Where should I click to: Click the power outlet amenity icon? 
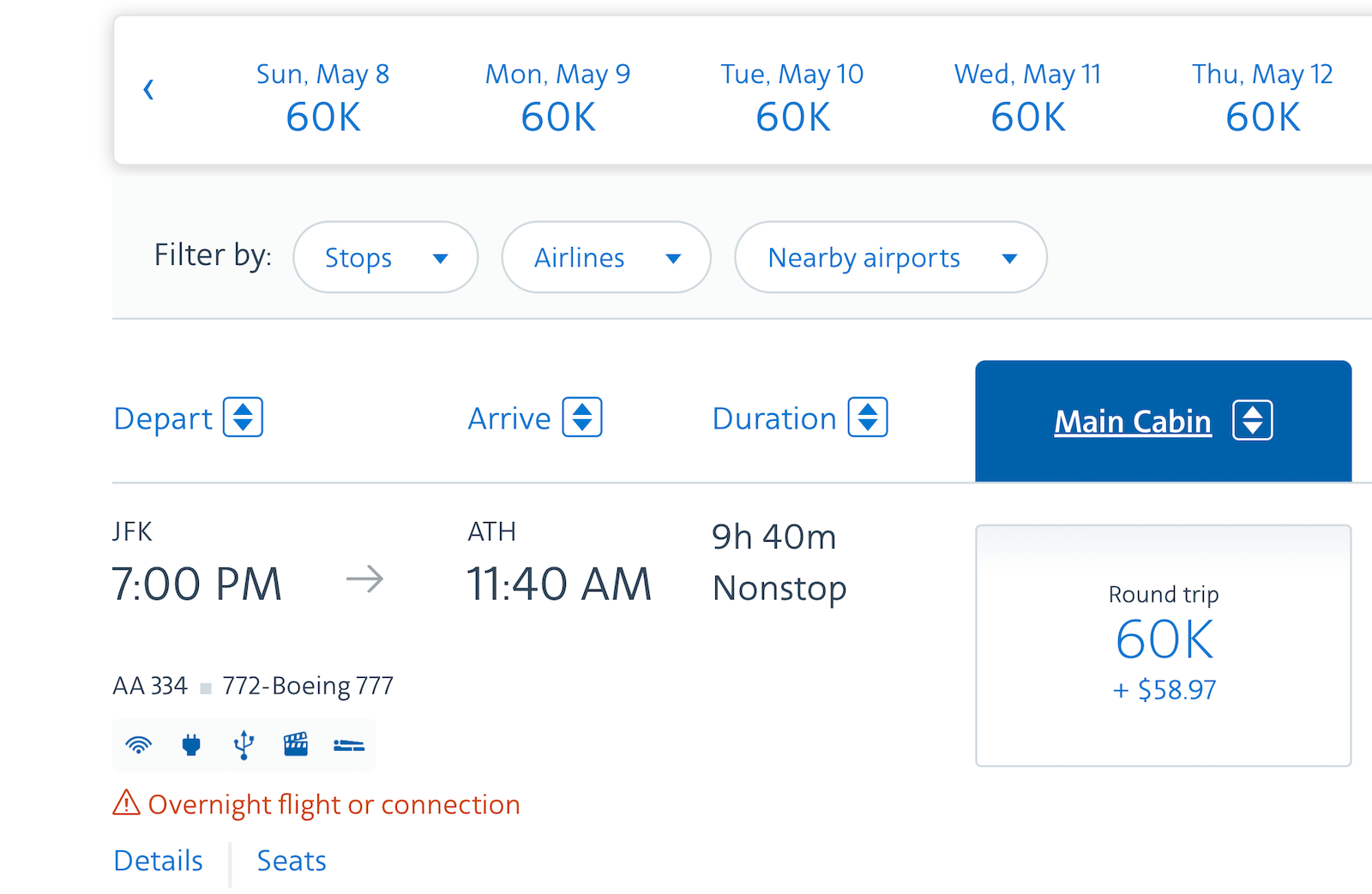click(191, 745)
